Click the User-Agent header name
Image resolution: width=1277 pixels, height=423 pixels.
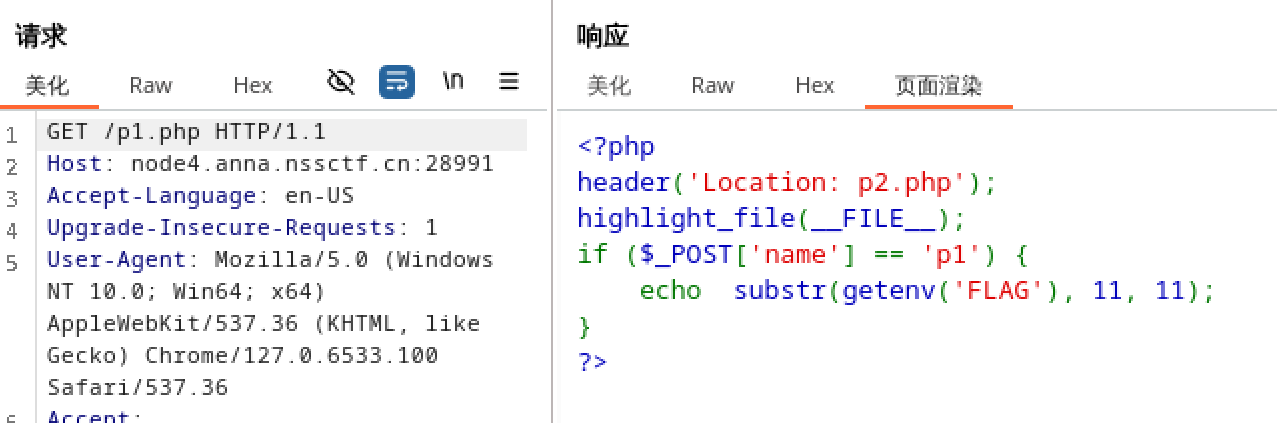coord(116,260)
